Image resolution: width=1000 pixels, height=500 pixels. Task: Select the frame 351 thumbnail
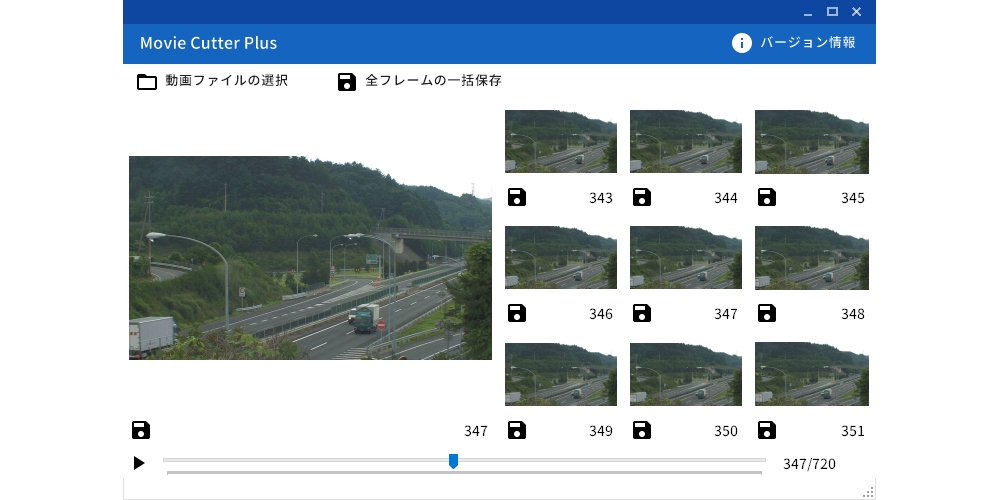pyautogui.click(x=812, y=374)
